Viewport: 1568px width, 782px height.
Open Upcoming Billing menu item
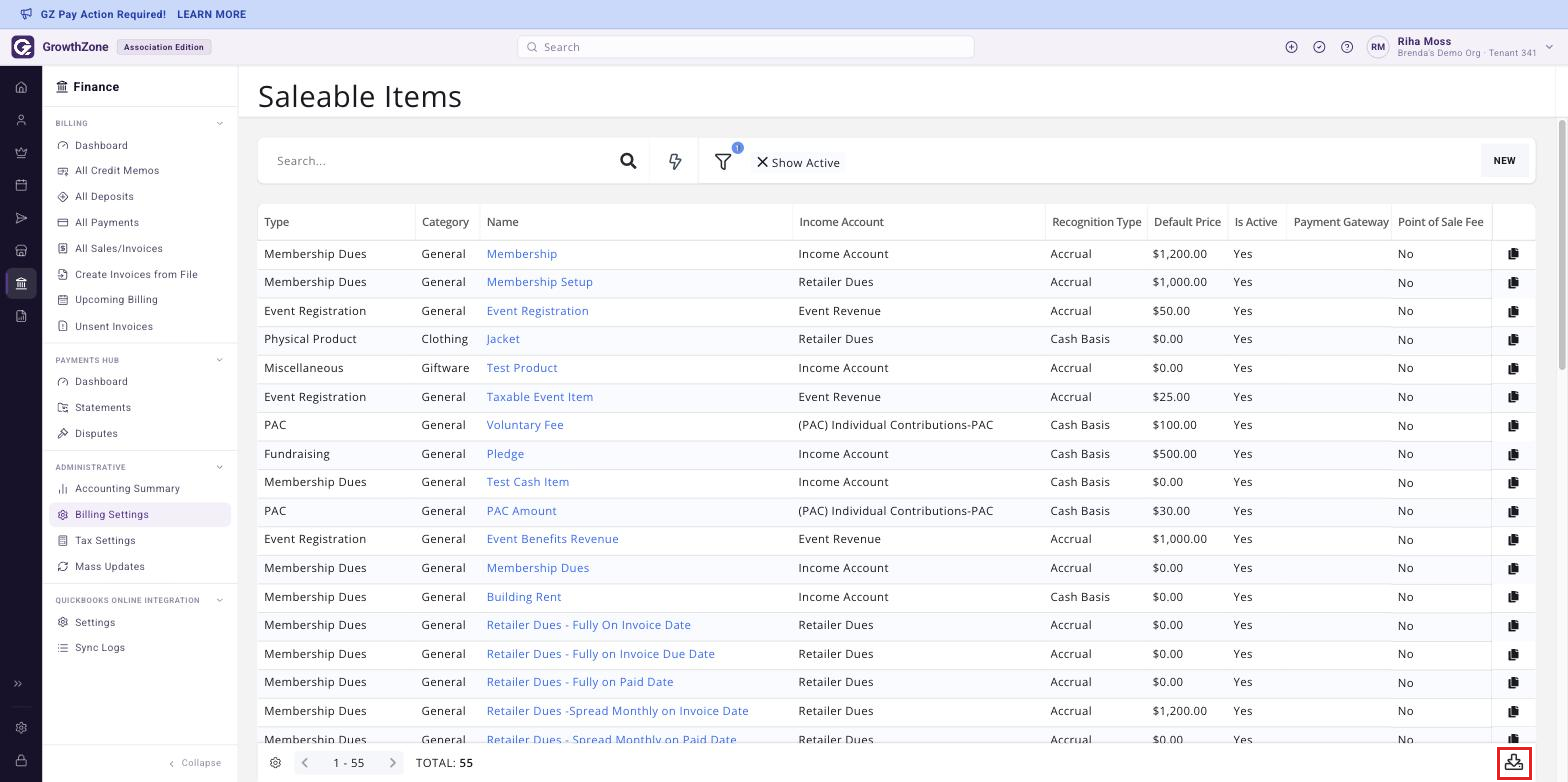click(x=116, y=300)
